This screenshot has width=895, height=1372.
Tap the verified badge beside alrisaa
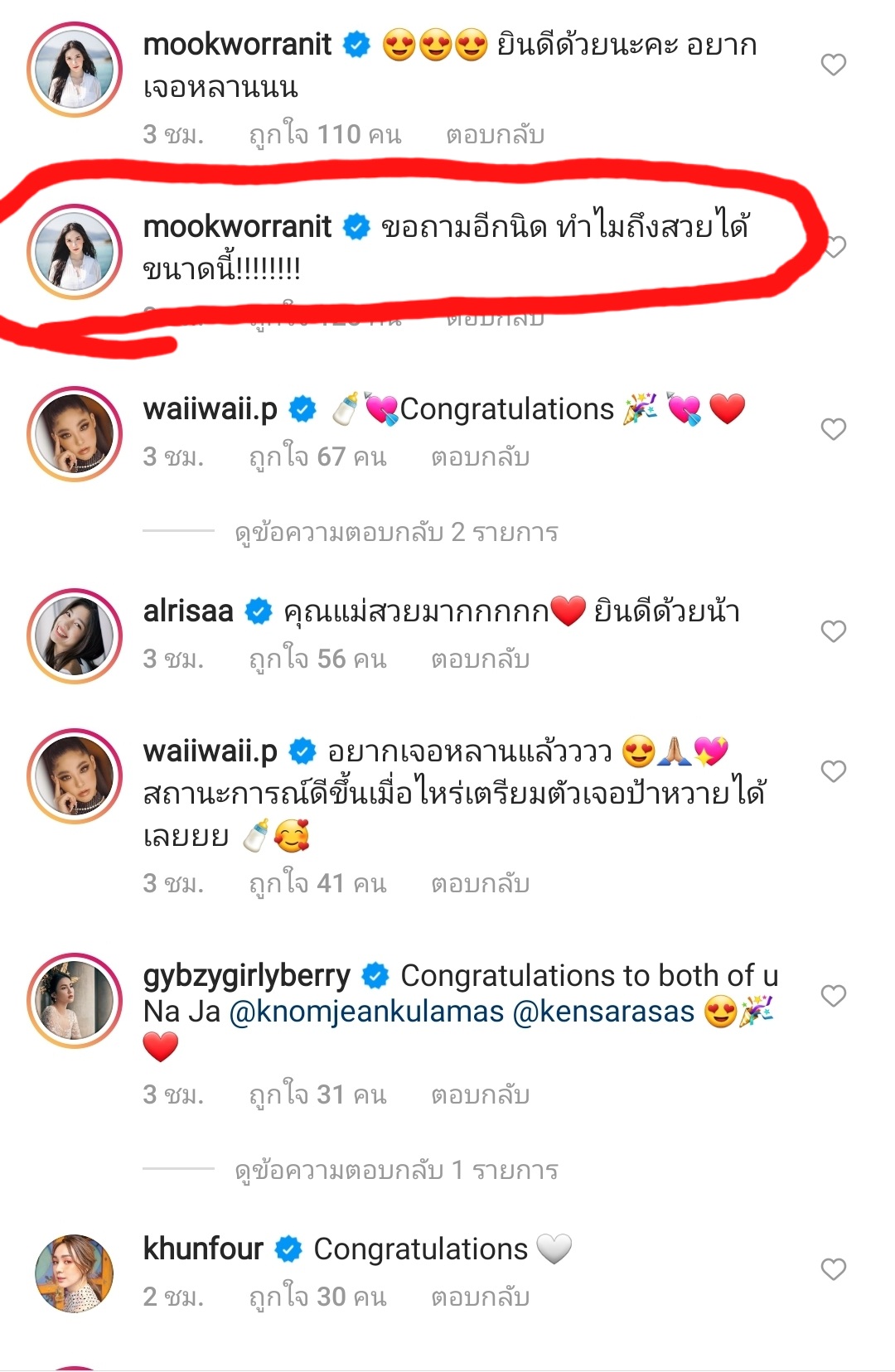pos(259,611)
